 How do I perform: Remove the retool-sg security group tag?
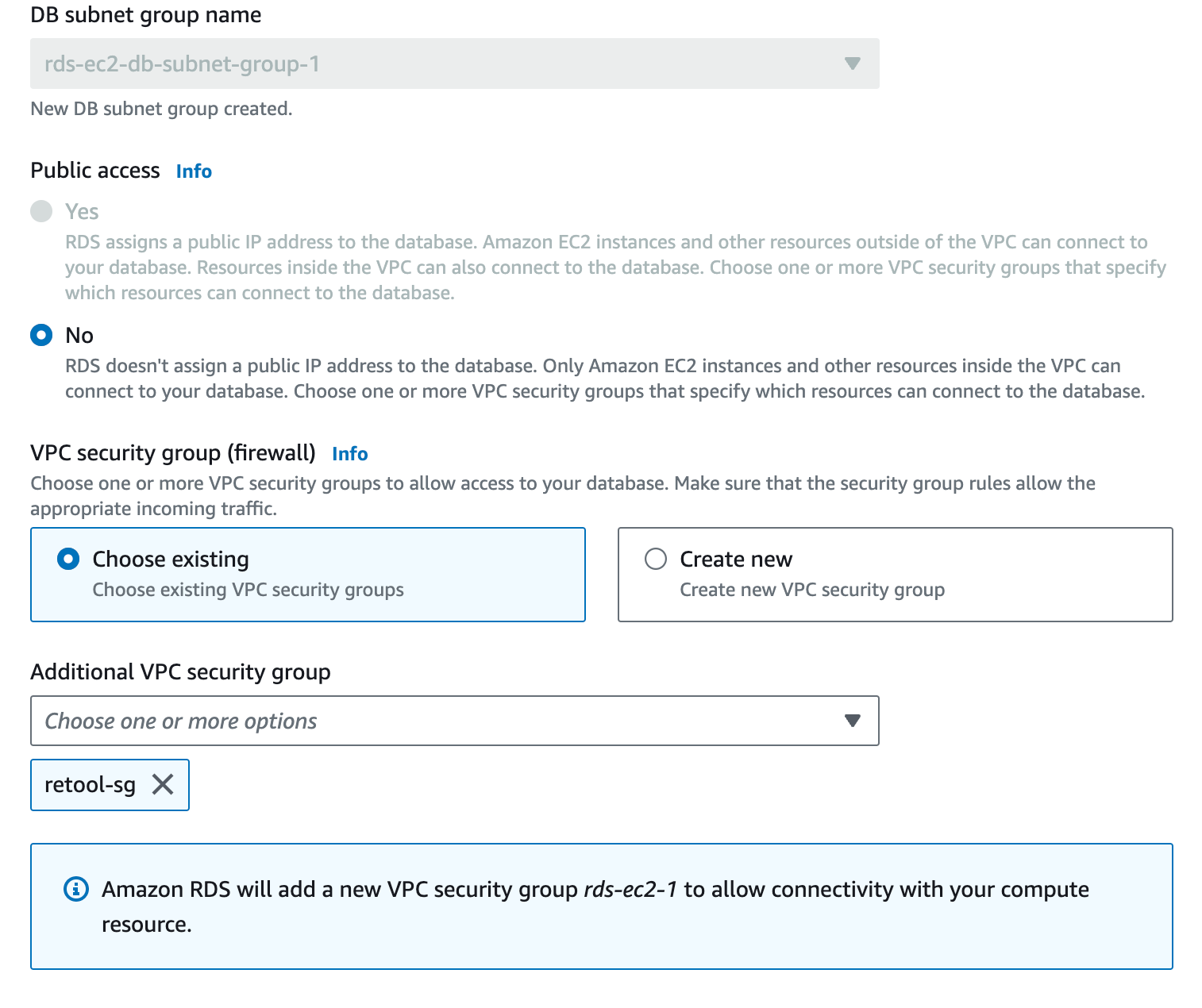pyautogui.click(x=163, y=785)
